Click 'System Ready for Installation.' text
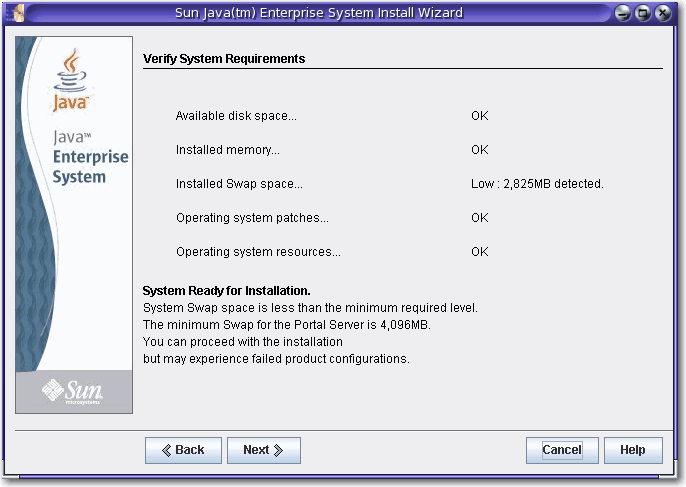The image size is (686, 487). click(227, 291)
